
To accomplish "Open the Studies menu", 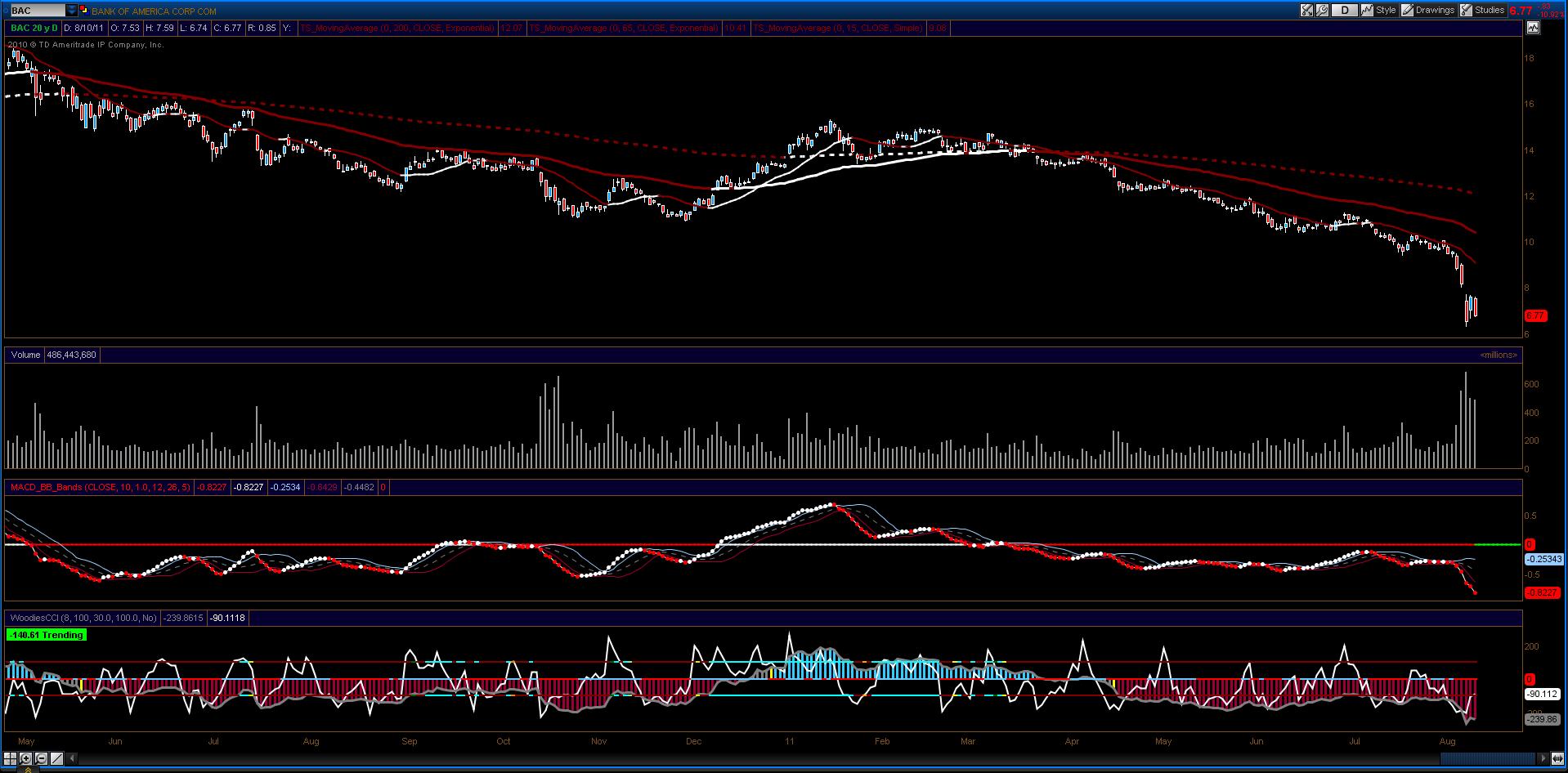I will coord(1482,10).
